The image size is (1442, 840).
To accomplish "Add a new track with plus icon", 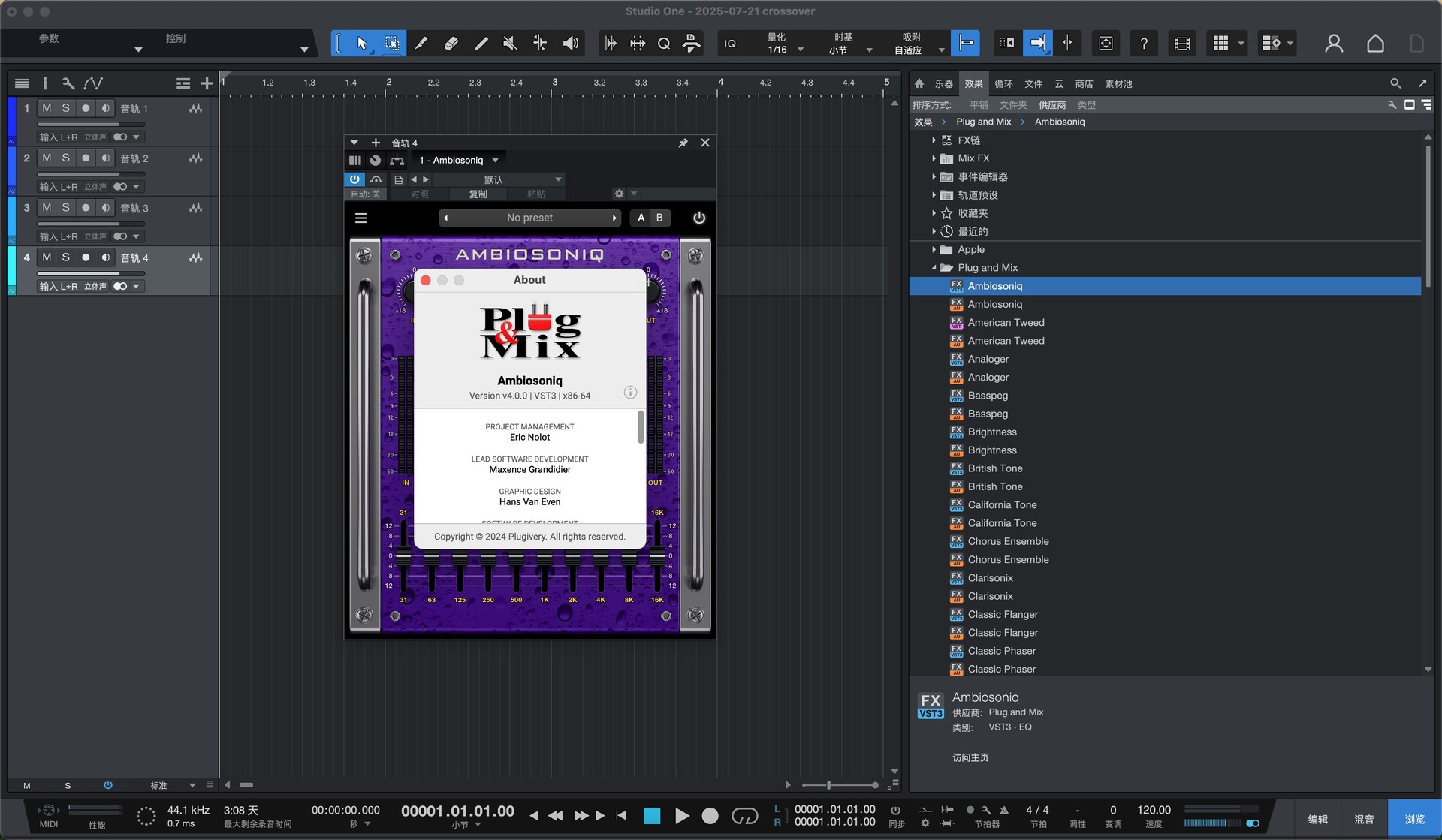I will coord(207,83).
